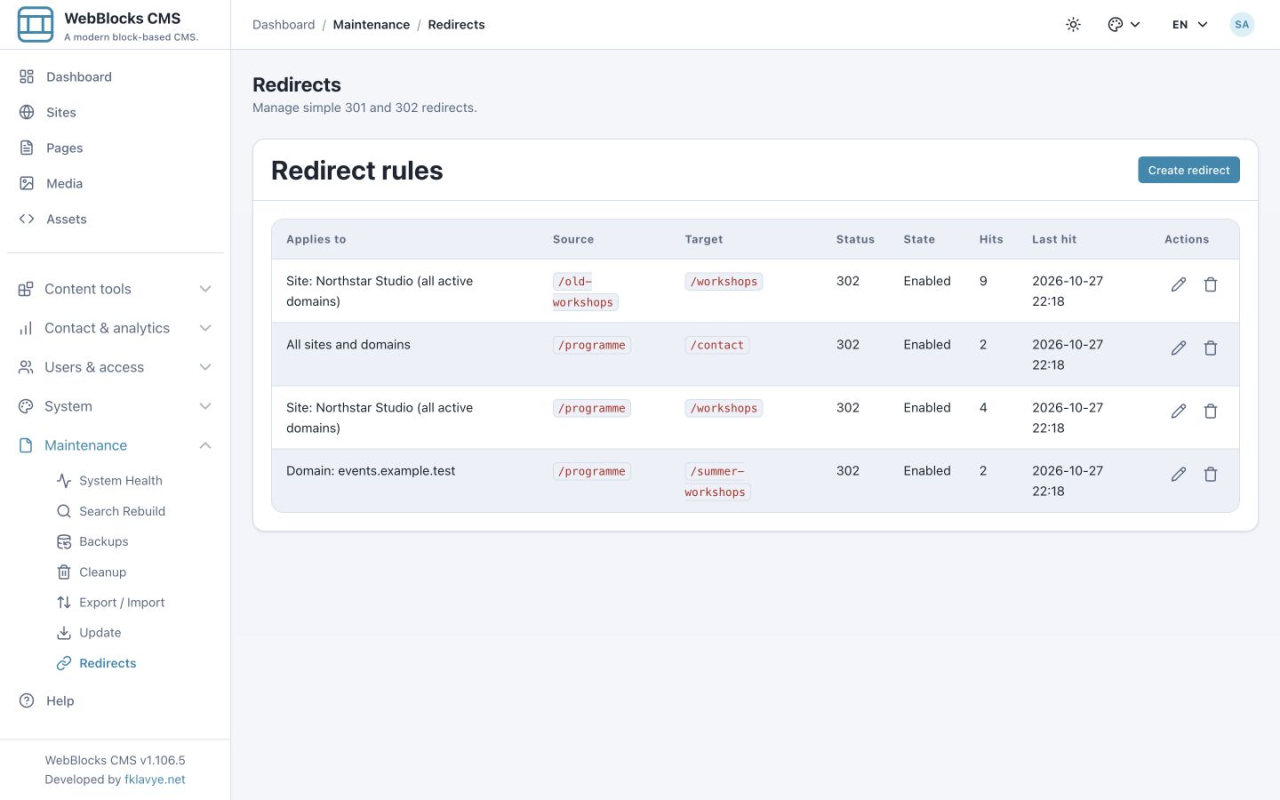Image resolution: width=1280 pixels, height=800 pixels.
Task: Click the Help question mark icon
Action: [x=27, y=701]
